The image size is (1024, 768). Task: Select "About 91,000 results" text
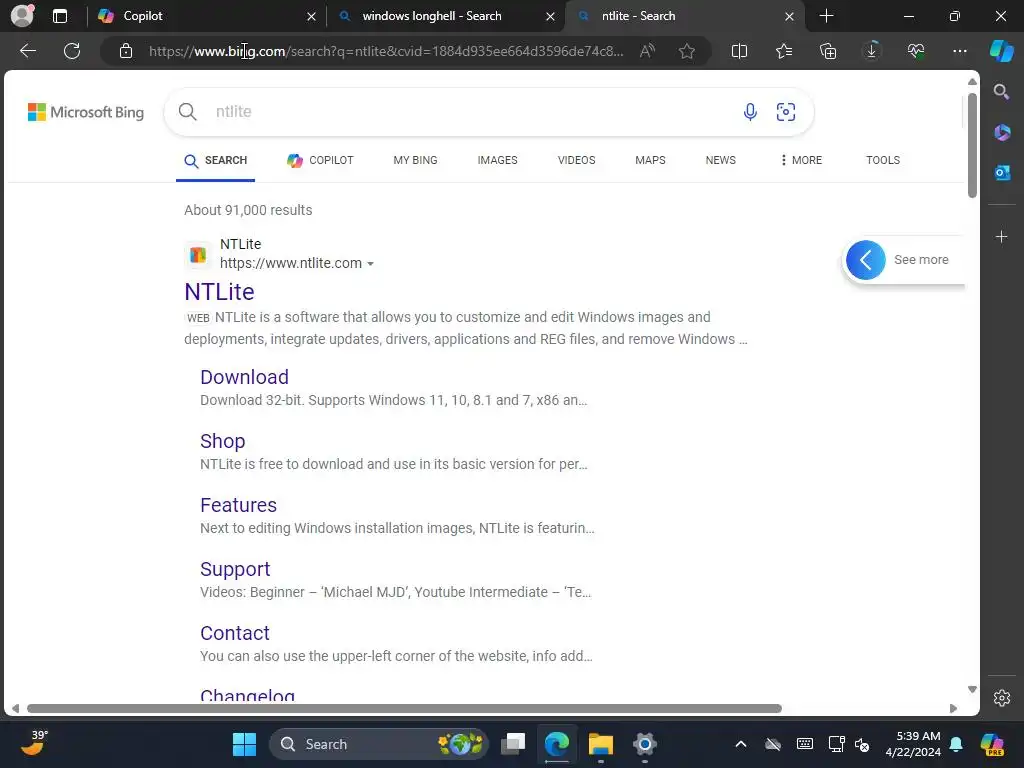tap(248, 210)
